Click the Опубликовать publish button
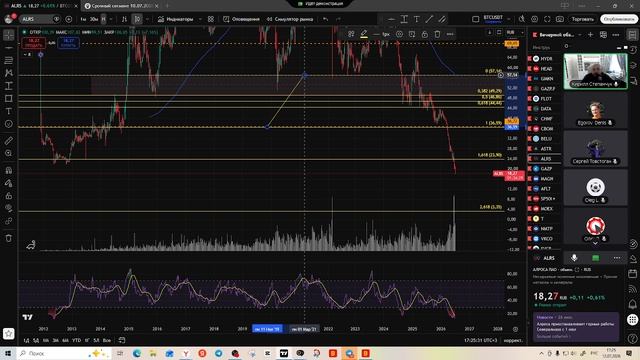640x360 pixels. (619, 19)
